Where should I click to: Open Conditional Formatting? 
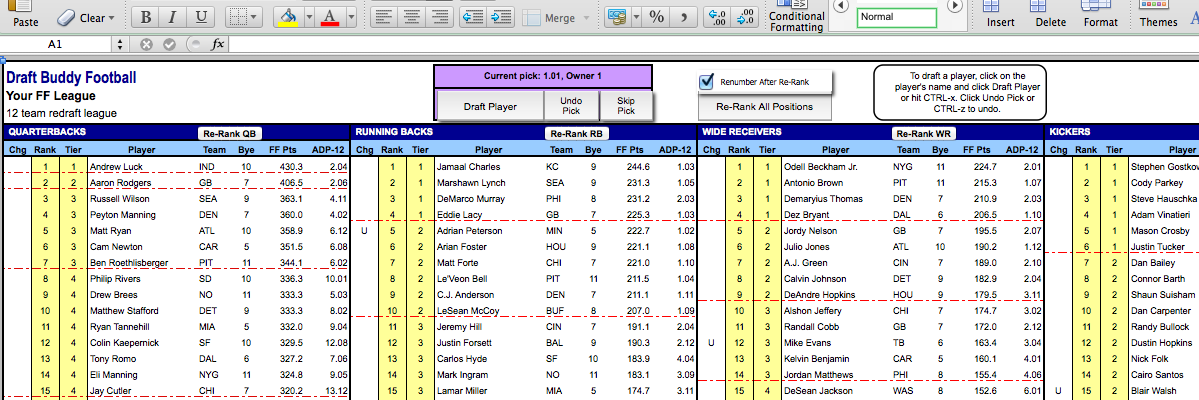[x=797, y=17]
